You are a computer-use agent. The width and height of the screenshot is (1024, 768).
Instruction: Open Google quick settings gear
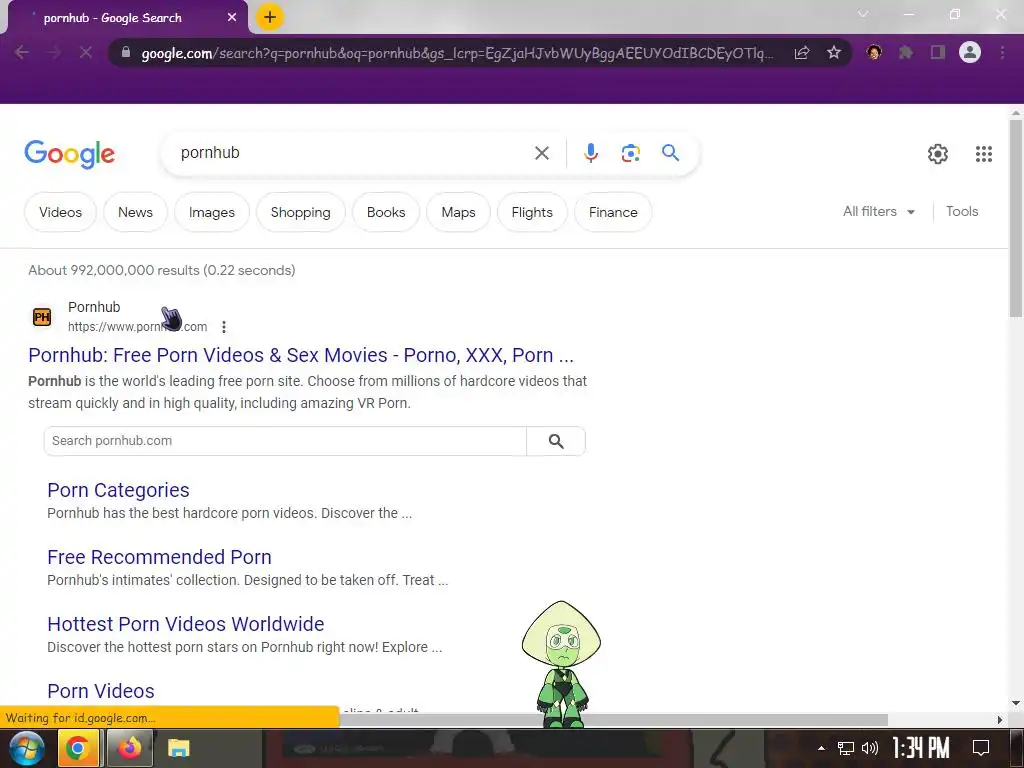click(938, 153)
